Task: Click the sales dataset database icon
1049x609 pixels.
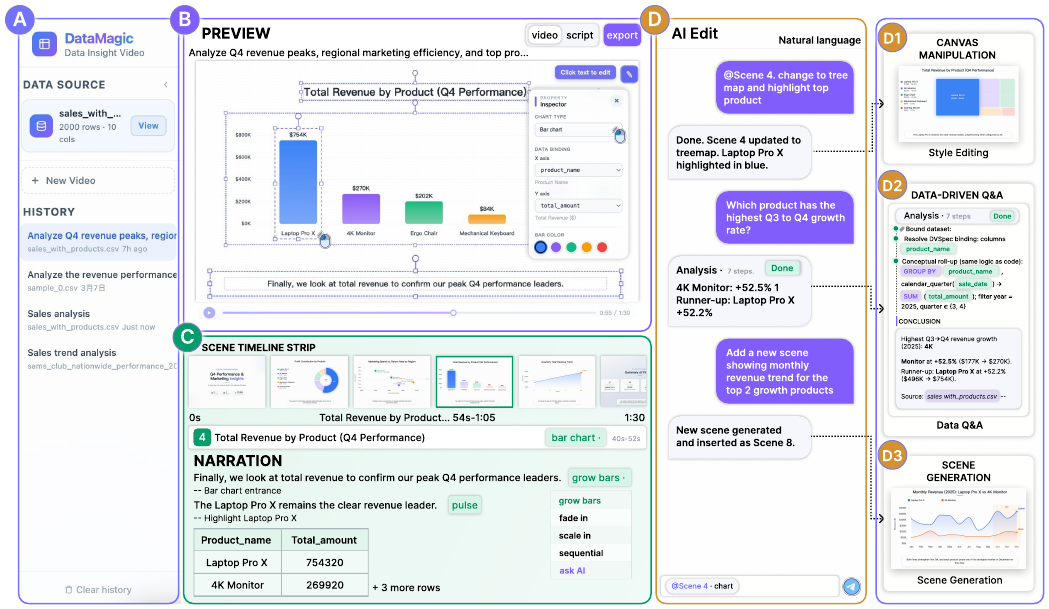Action: coord(41,126)
